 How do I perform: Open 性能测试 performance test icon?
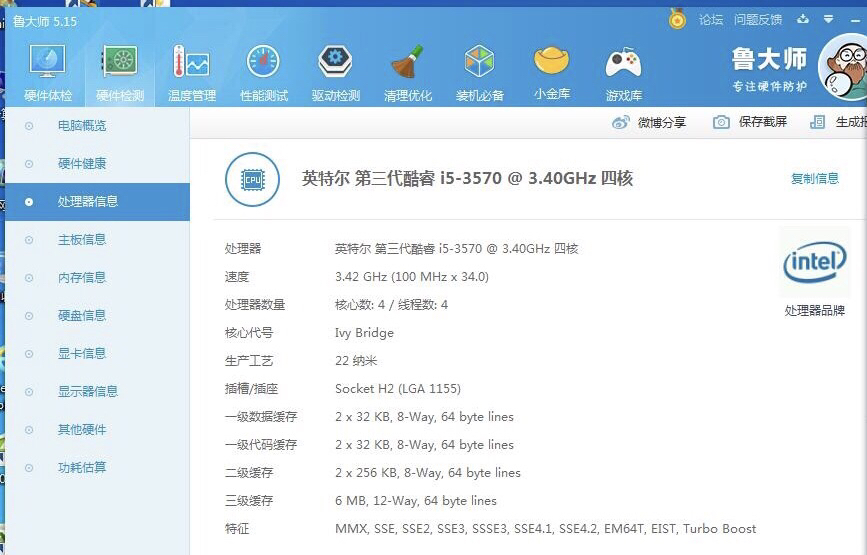[264, 73]
